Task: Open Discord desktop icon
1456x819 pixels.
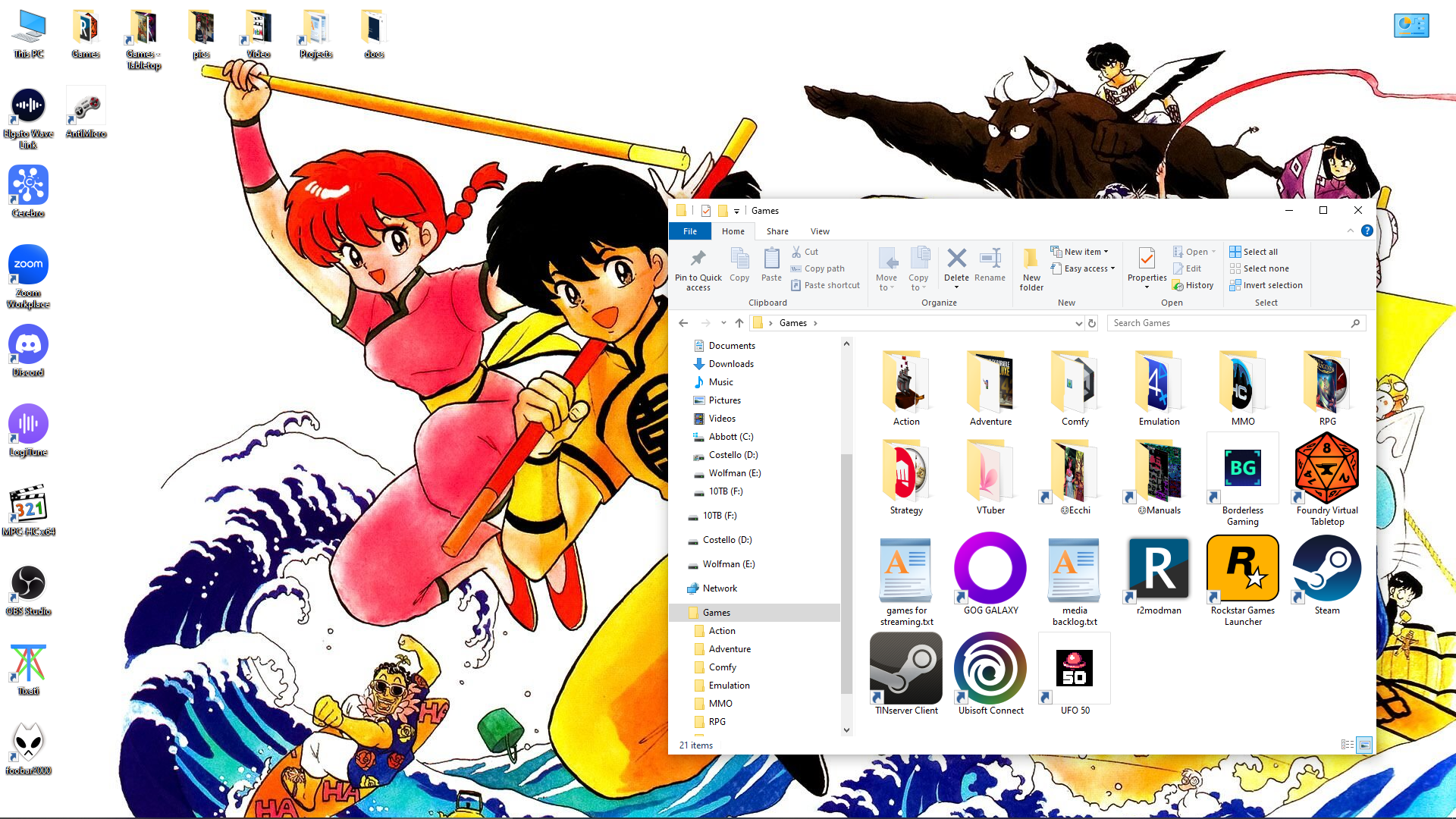Action: point(28,350)
